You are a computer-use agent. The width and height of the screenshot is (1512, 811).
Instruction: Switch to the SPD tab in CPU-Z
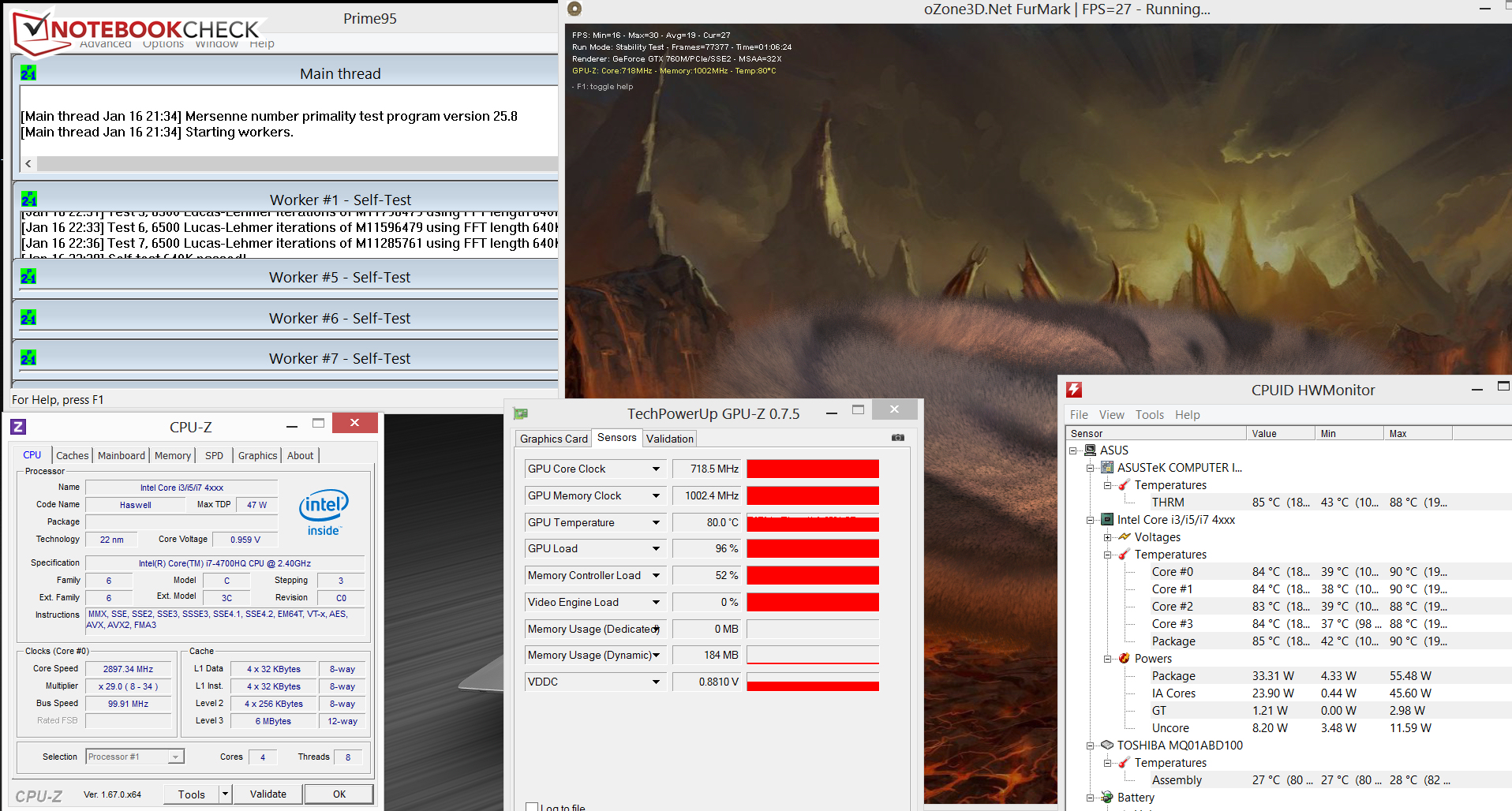click(x=214, y=455)
